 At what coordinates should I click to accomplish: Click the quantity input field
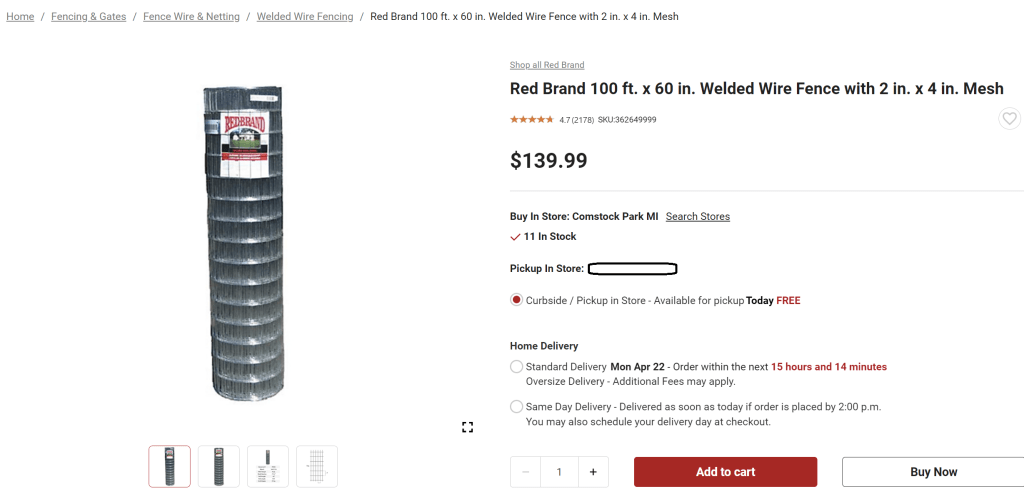tap(560, 472)
